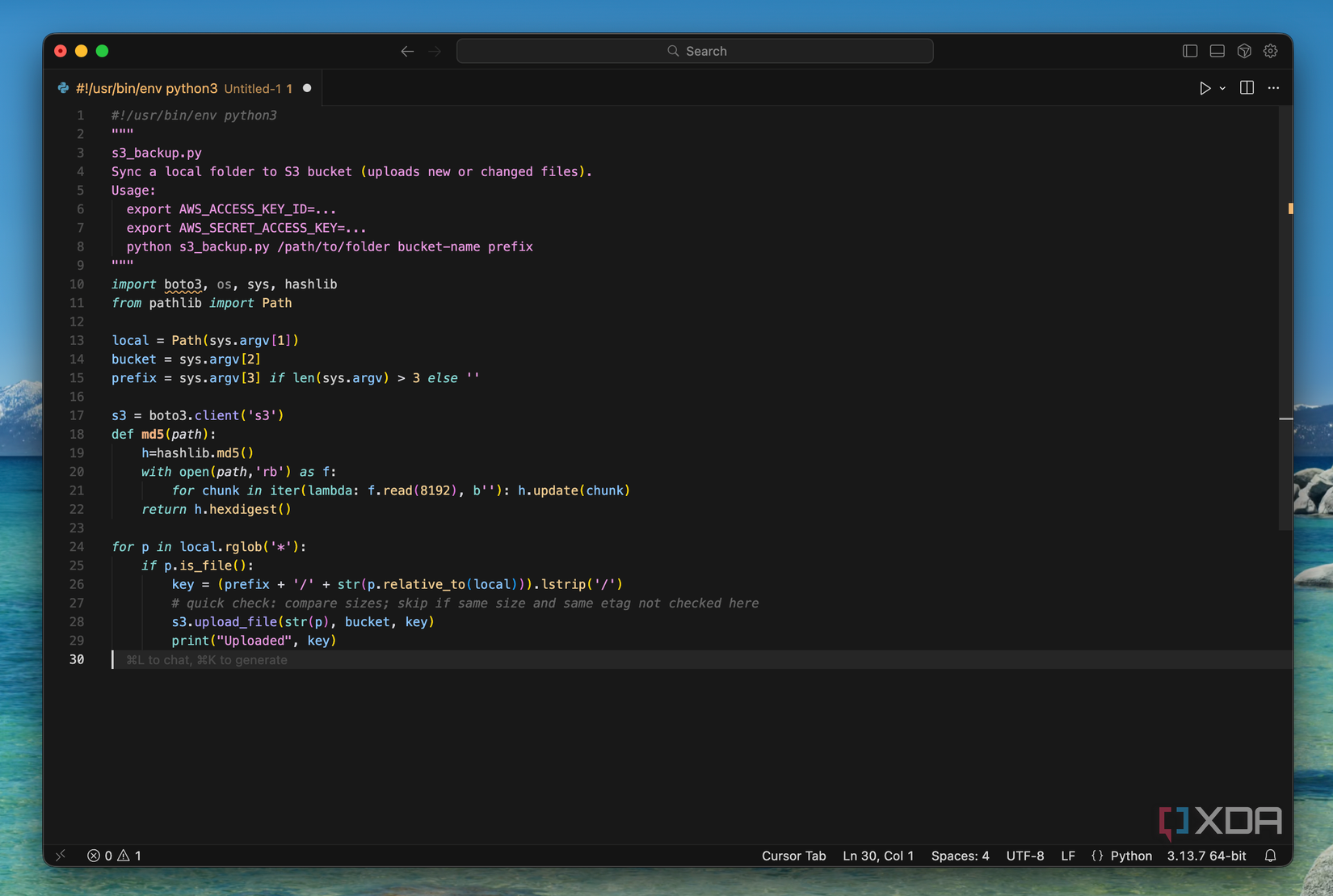Split the editor into two columns
The height and width of the screenshot is (896, 1333).
1246,88
